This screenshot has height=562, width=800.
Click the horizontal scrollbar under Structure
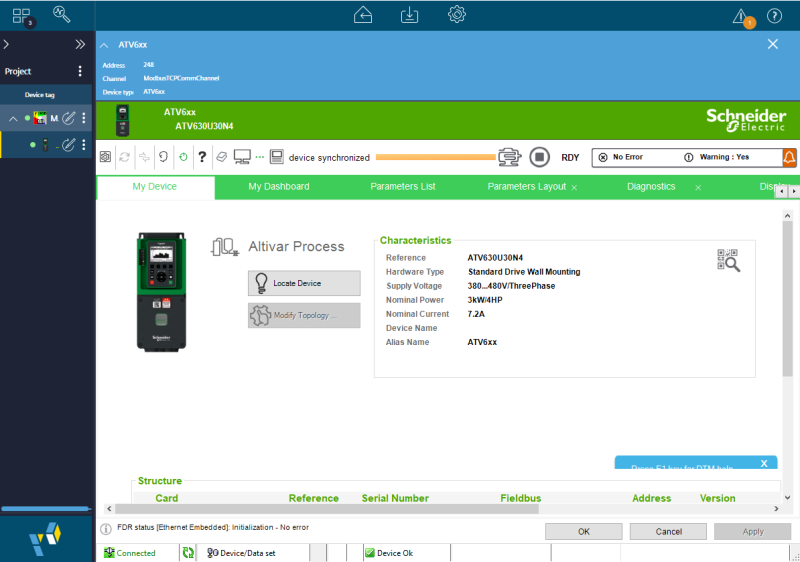click(400, 508)
